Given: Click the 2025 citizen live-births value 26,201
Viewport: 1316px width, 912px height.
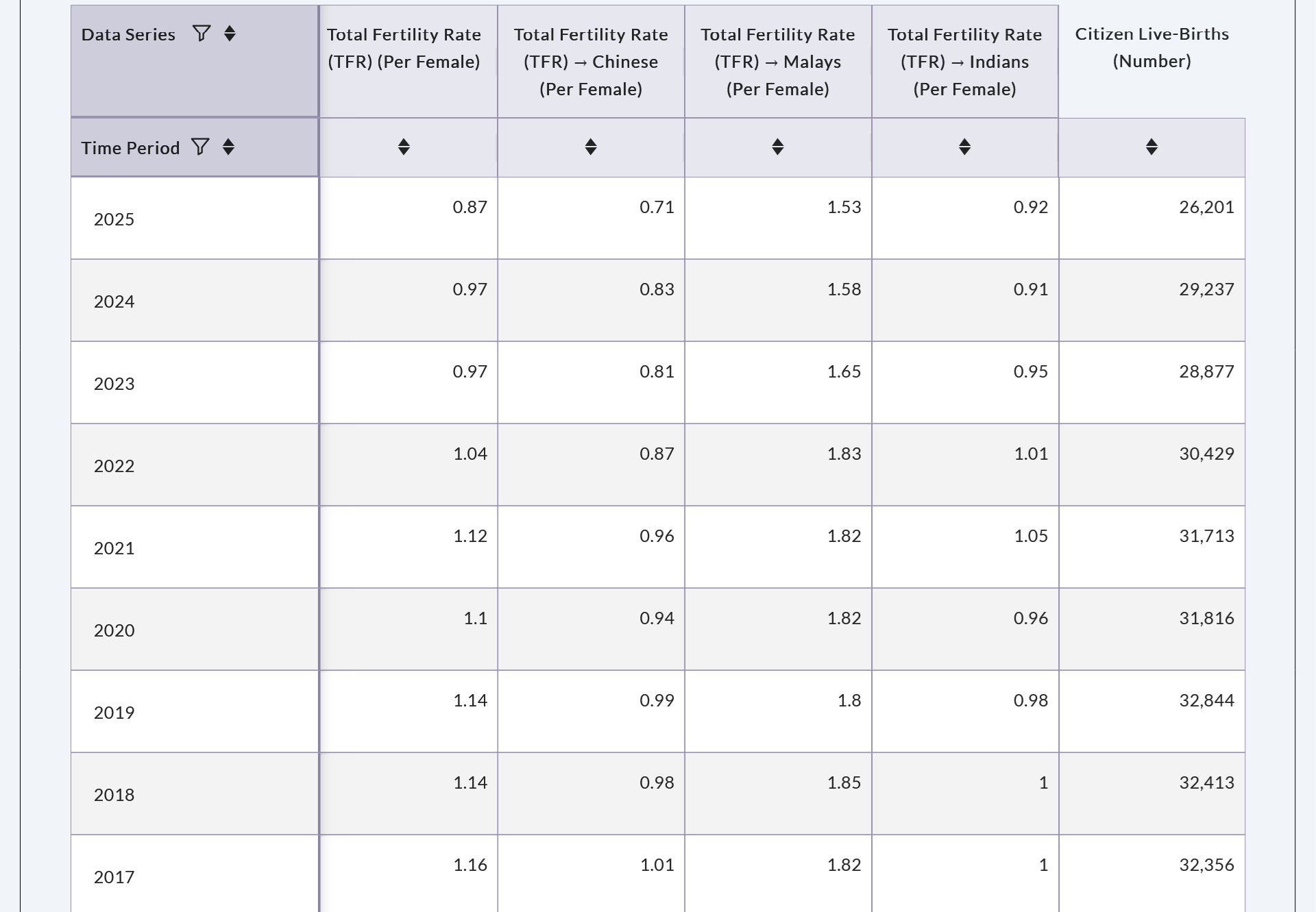Looking at the screenshot, I should tap(1206, 207).
